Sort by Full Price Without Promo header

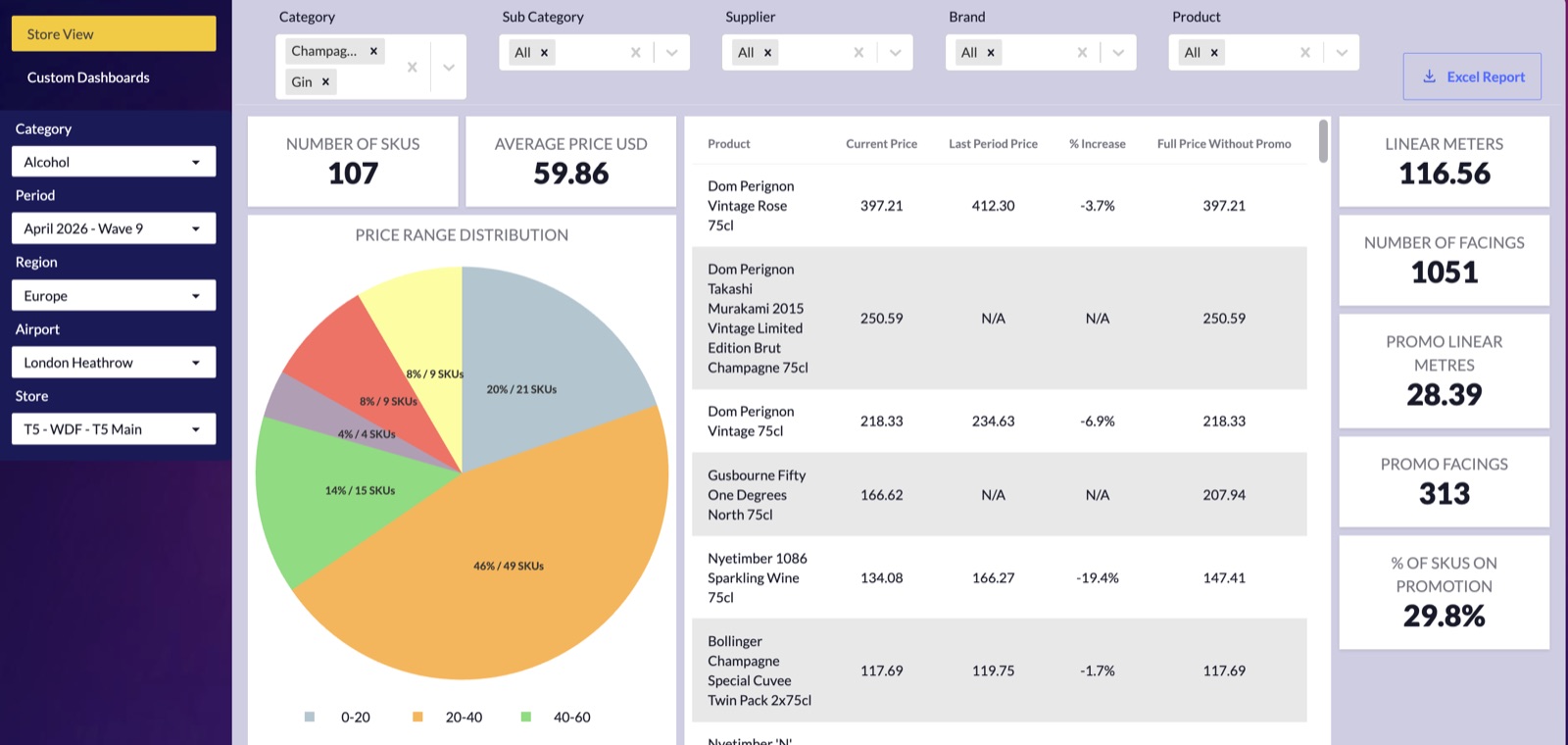tap(1224, 144)
